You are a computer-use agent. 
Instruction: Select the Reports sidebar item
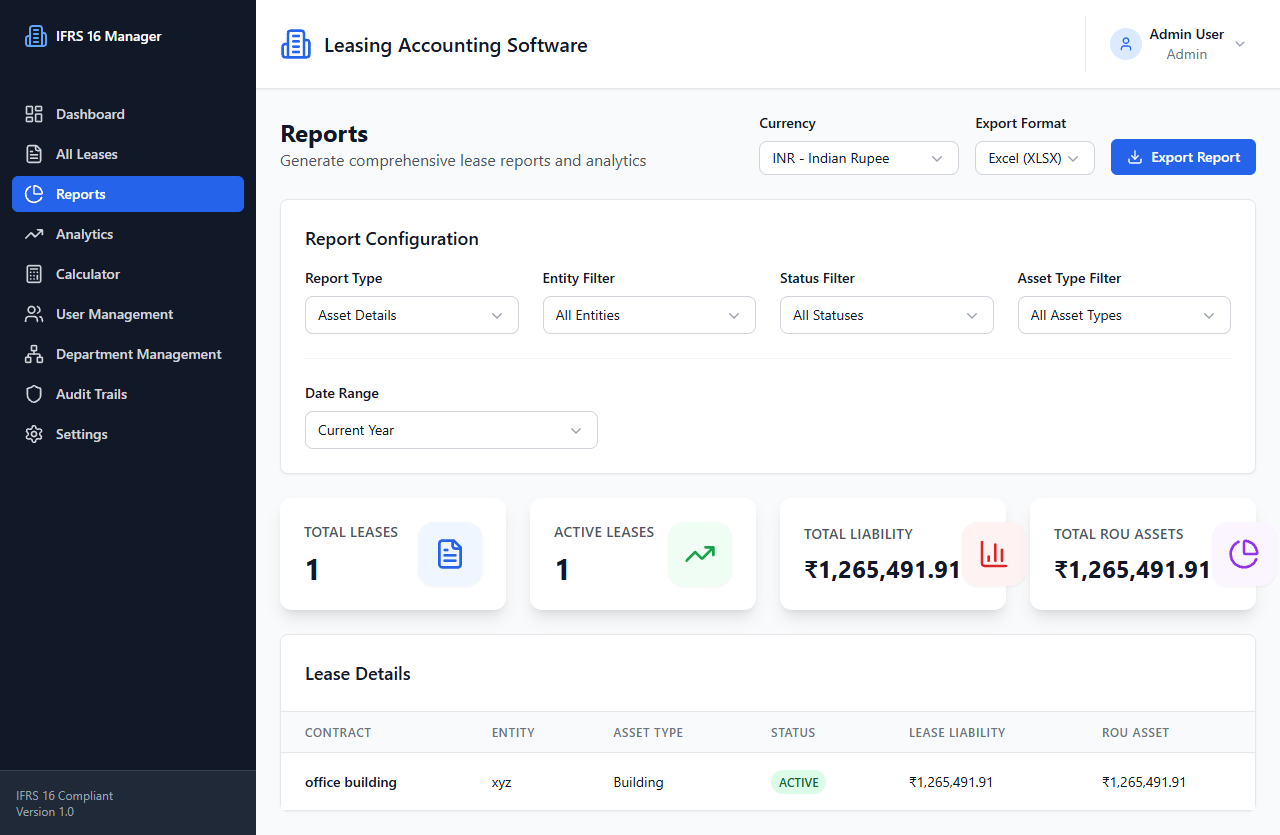point(128,194)
